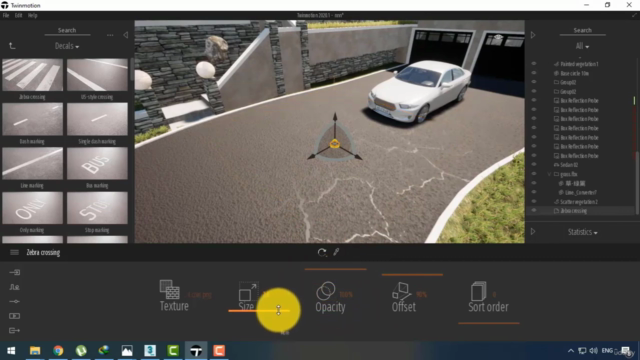Open the Offset setting
Image resolution: width=640 pixels, height=360 pixels.
pos(404,297)
